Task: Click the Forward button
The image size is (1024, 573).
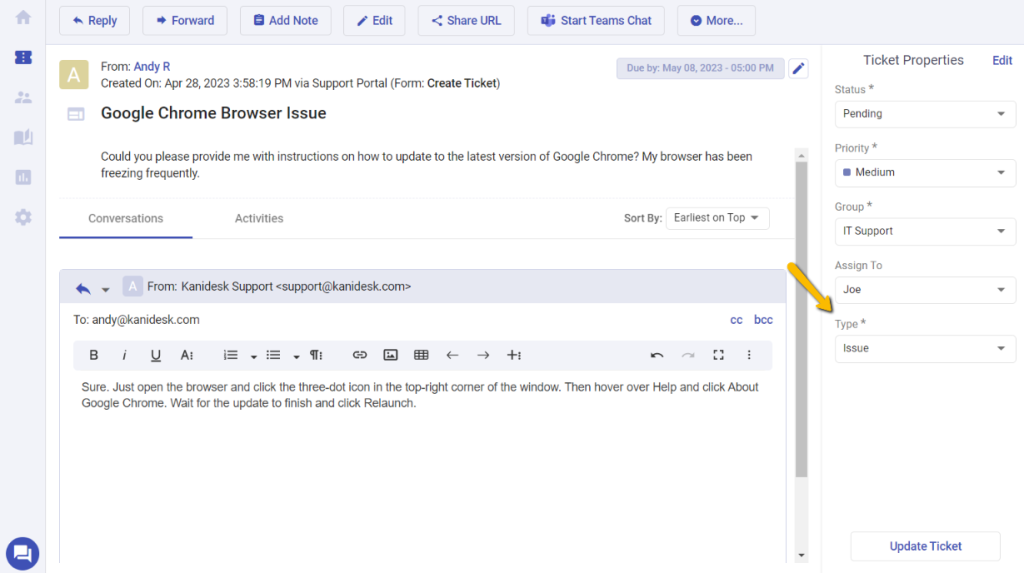Action: tap(185, 20)
